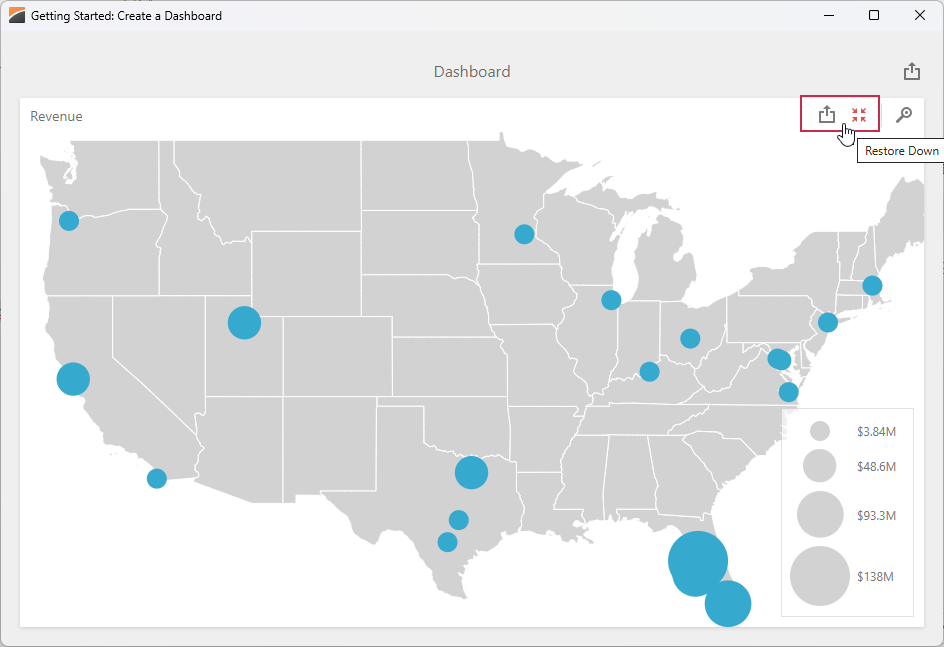This screenshot has height=647, width=944.
Task: Click the Revenue title label
Action: click(56, 116)
